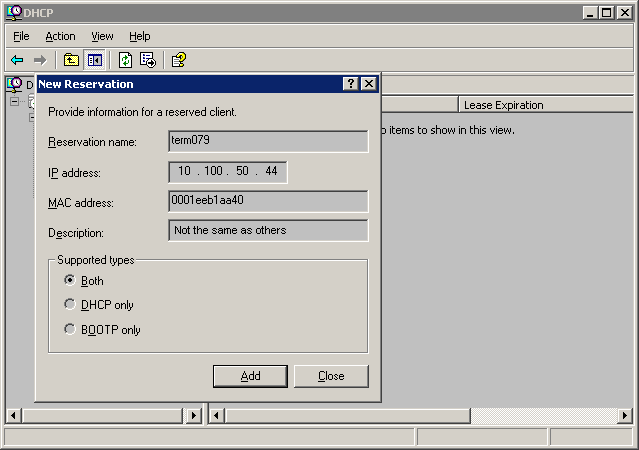Click the Forward arrow toolbar icon
Viewport: 639px width, 450px height.
[x=40, y=60]
